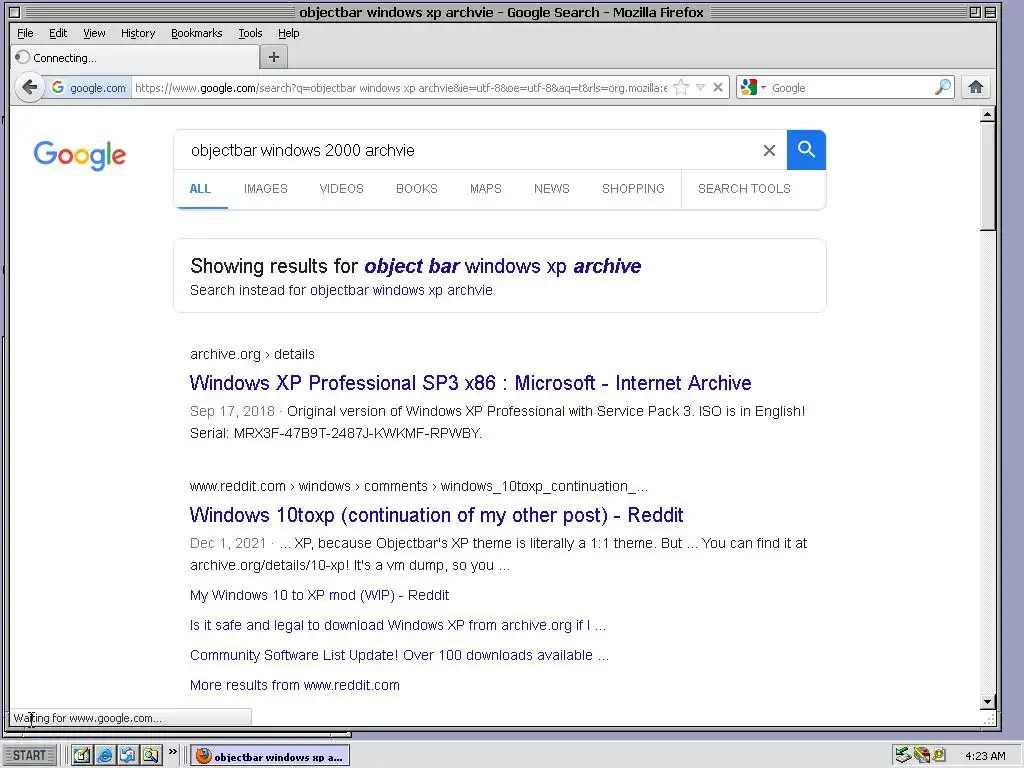The width and height of the screenshot is (1024, 768).
Task: Click the Firefox taskbar window button
Action: 270,756
